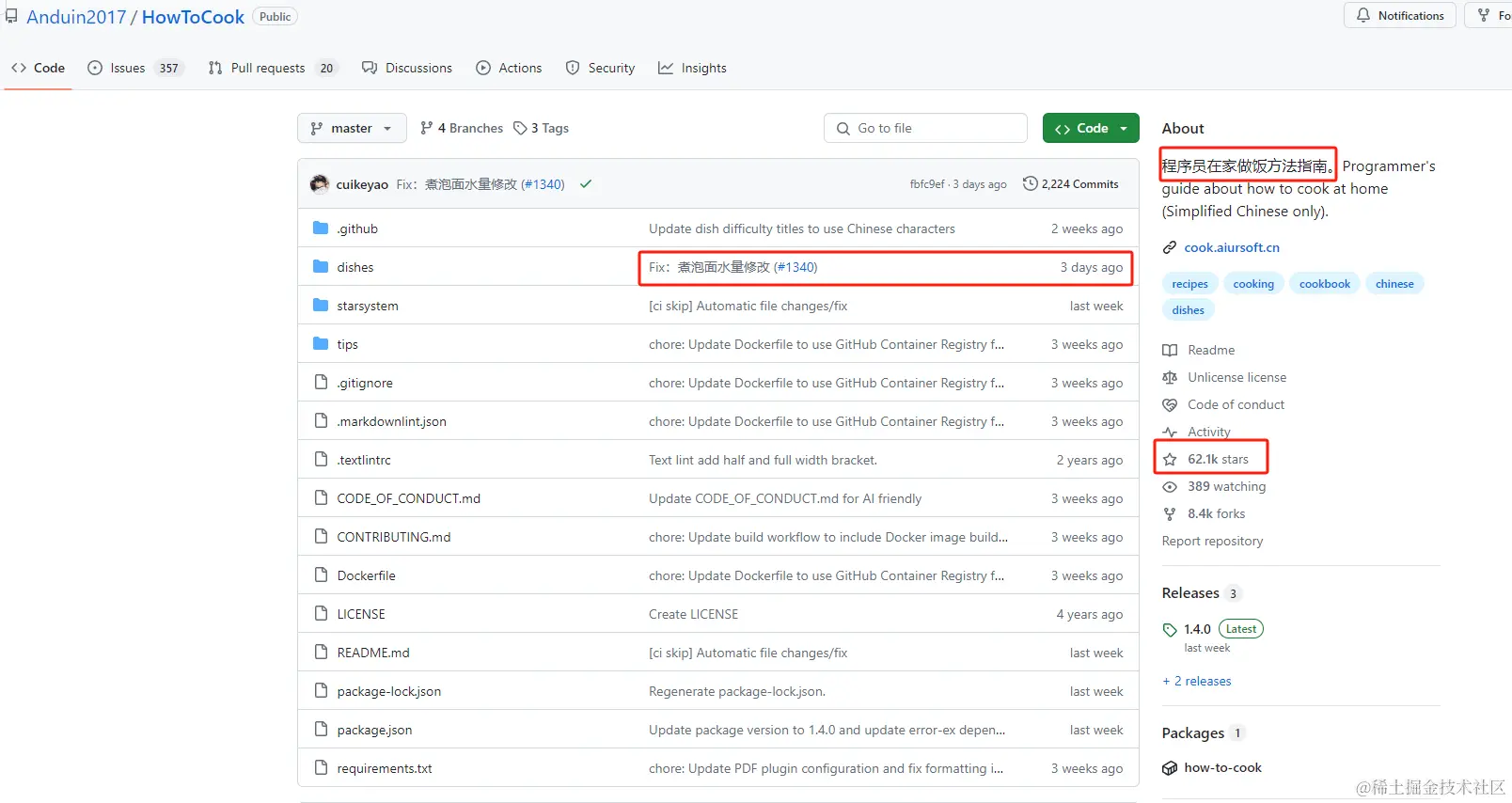Open the Dockerfile entry

[x=367, y=575]
